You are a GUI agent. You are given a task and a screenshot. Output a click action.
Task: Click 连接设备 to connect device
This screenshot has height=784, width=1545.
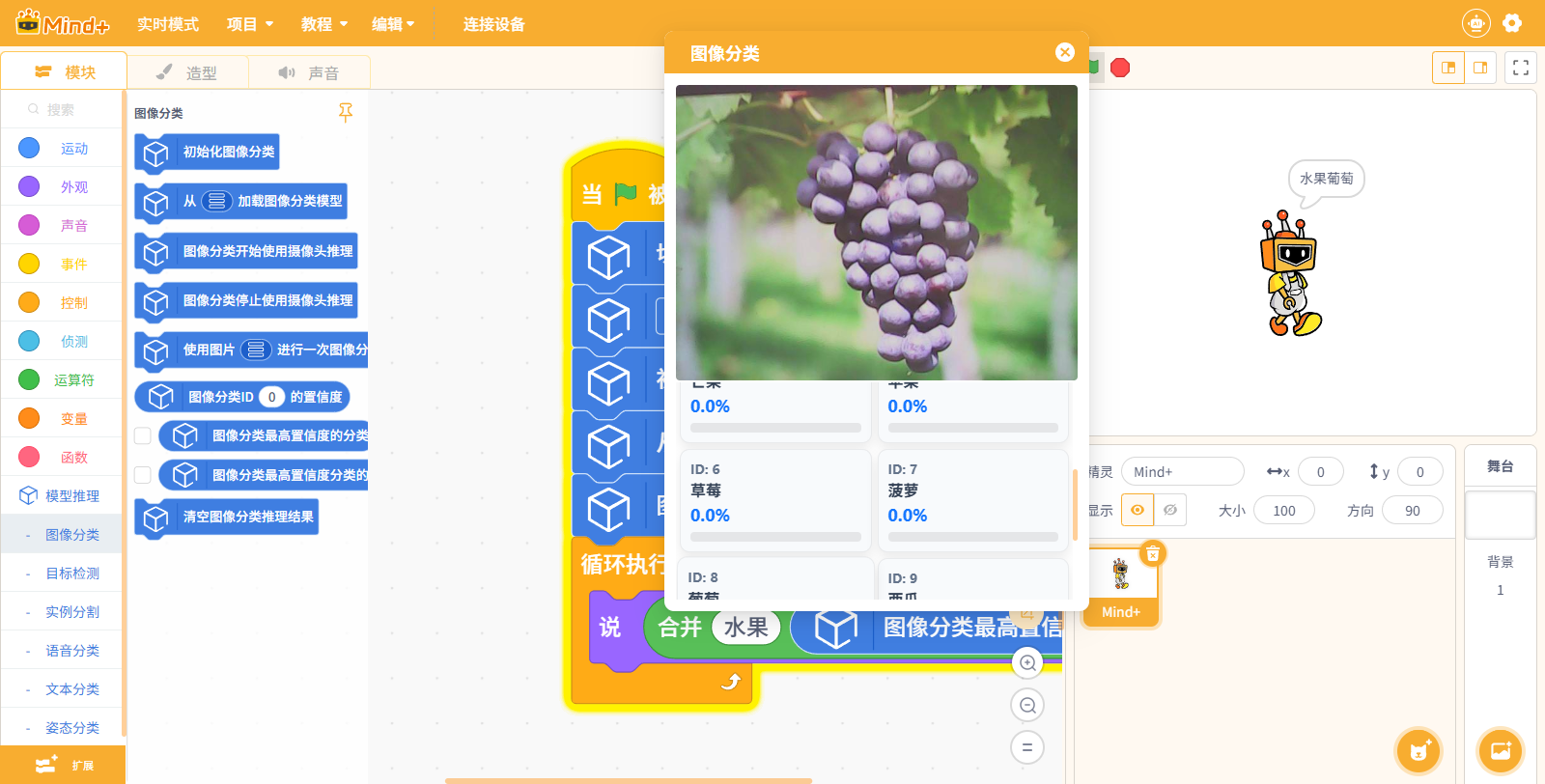[493, 24]
